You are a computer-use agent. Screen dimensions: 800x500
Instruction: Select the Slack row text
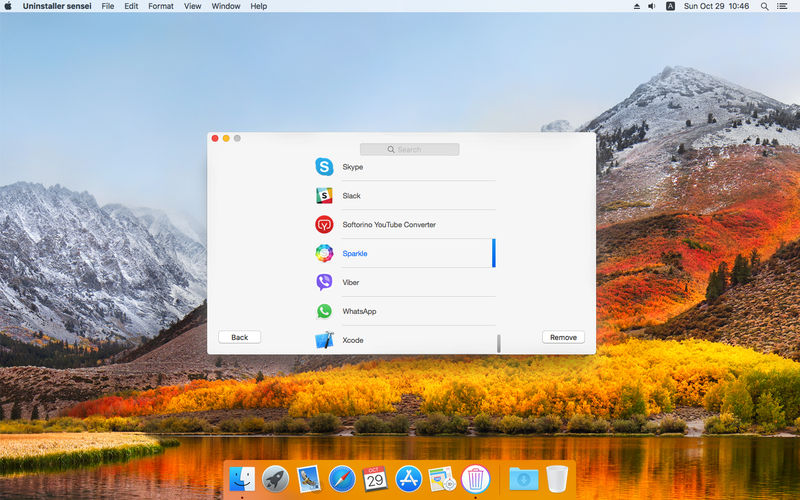(x=352, y=195)
